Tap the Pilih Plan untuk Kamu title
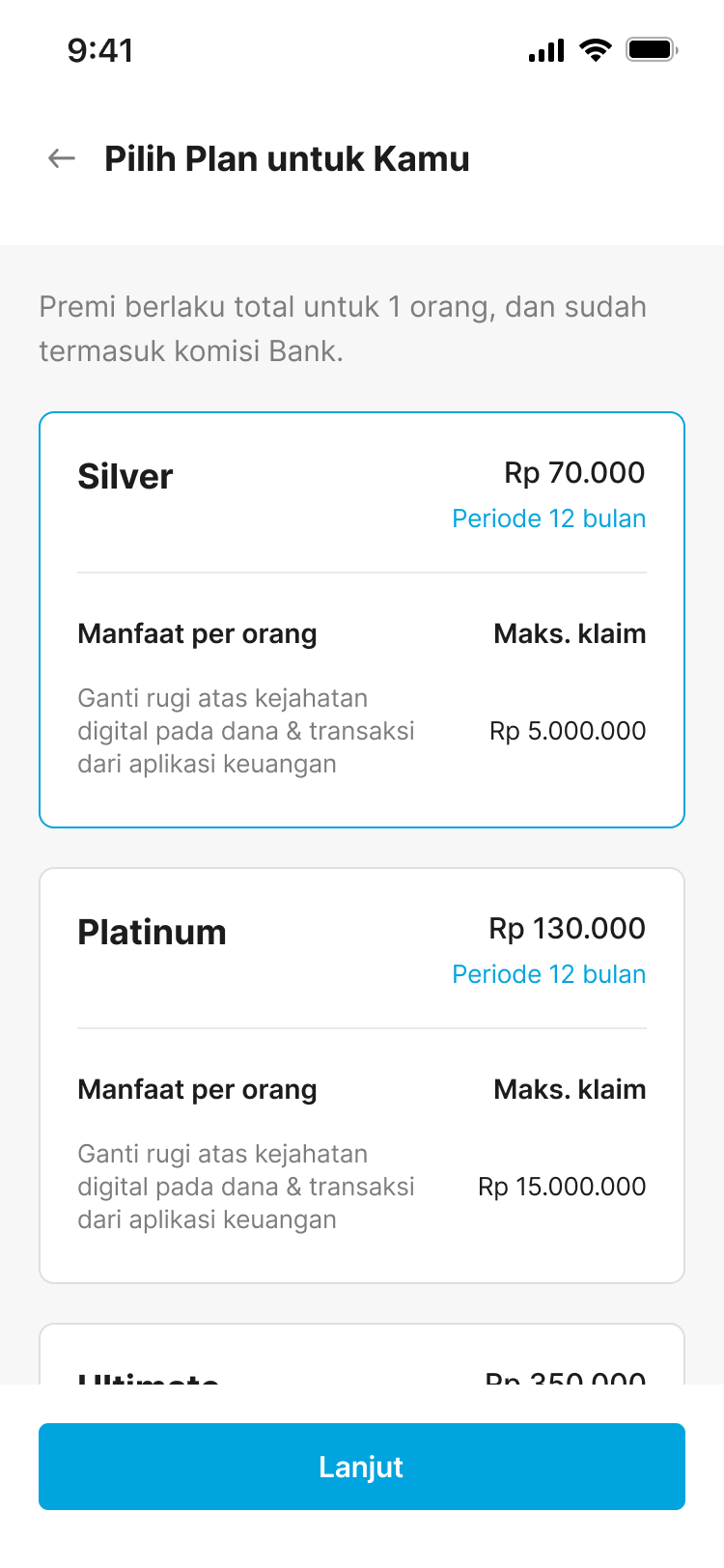 point(287,158)
